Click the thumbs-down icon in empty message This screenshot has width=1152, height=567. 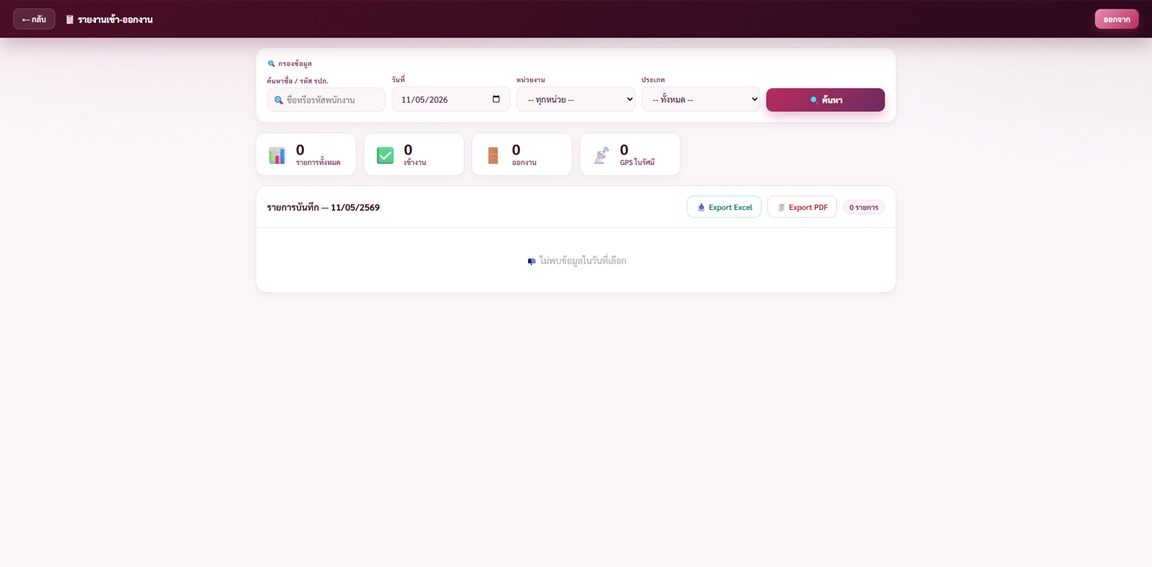tap(532, 261)
